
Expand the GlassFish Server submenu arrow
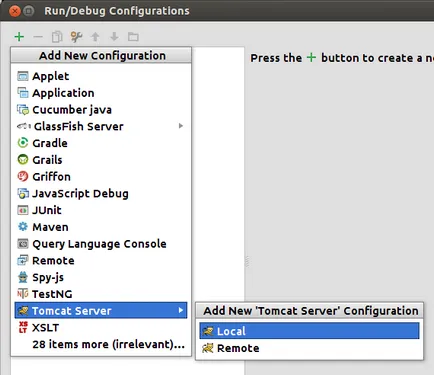point(181,126)
